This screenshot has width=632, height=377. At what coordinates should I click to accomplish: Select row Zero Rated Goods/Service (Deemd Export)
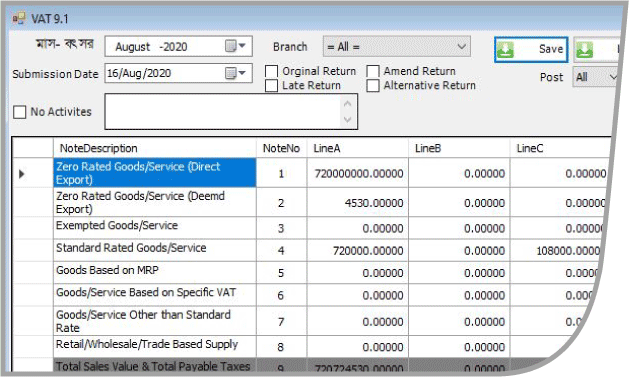[155, 202]
